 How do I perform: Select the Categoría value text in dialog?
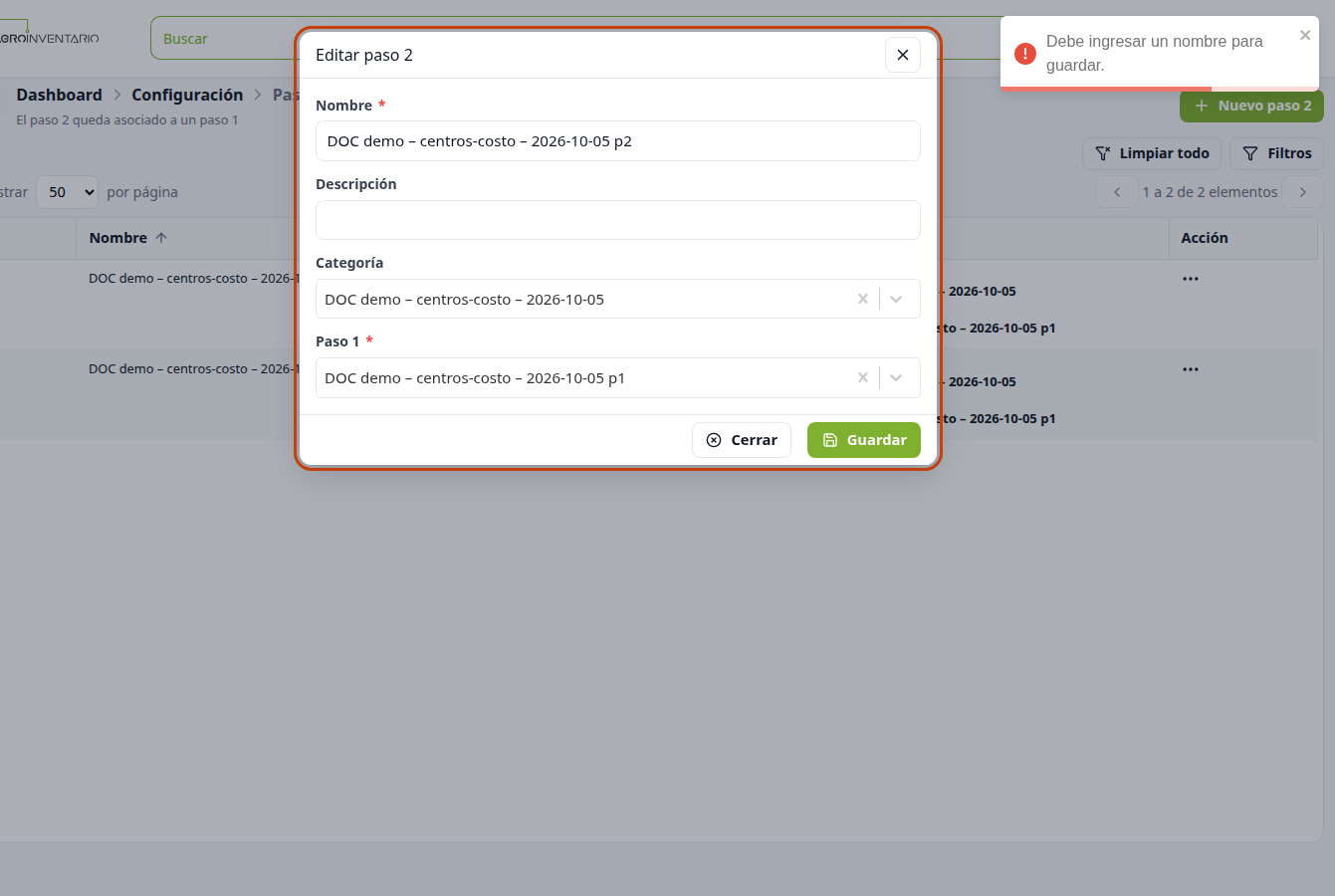click(464, 299)
